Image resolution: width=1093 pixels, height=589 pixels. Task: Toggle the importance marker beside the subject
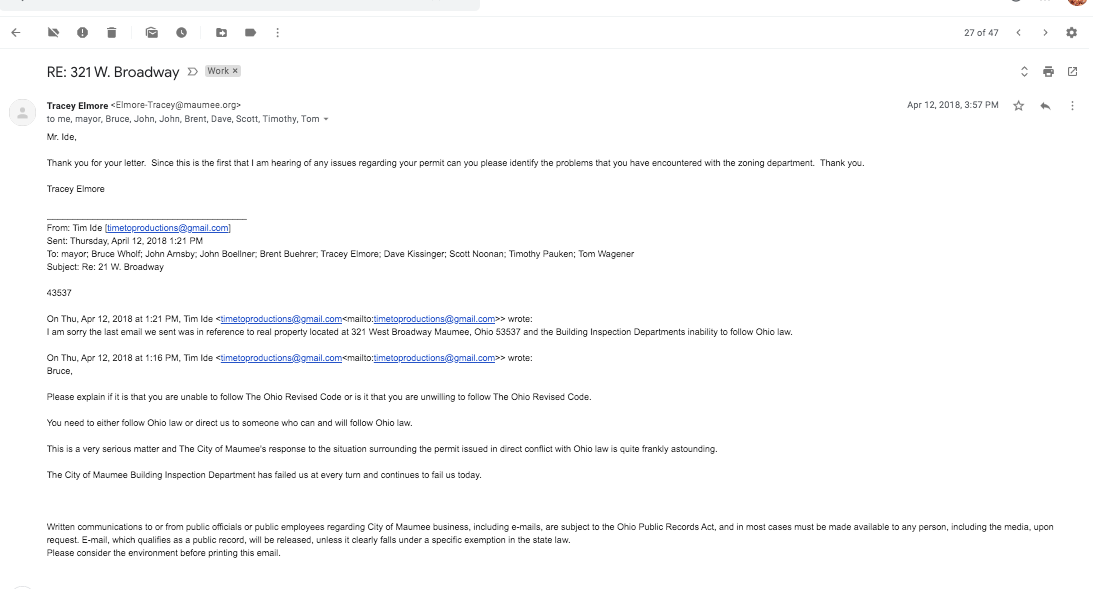tap(192, 72)
